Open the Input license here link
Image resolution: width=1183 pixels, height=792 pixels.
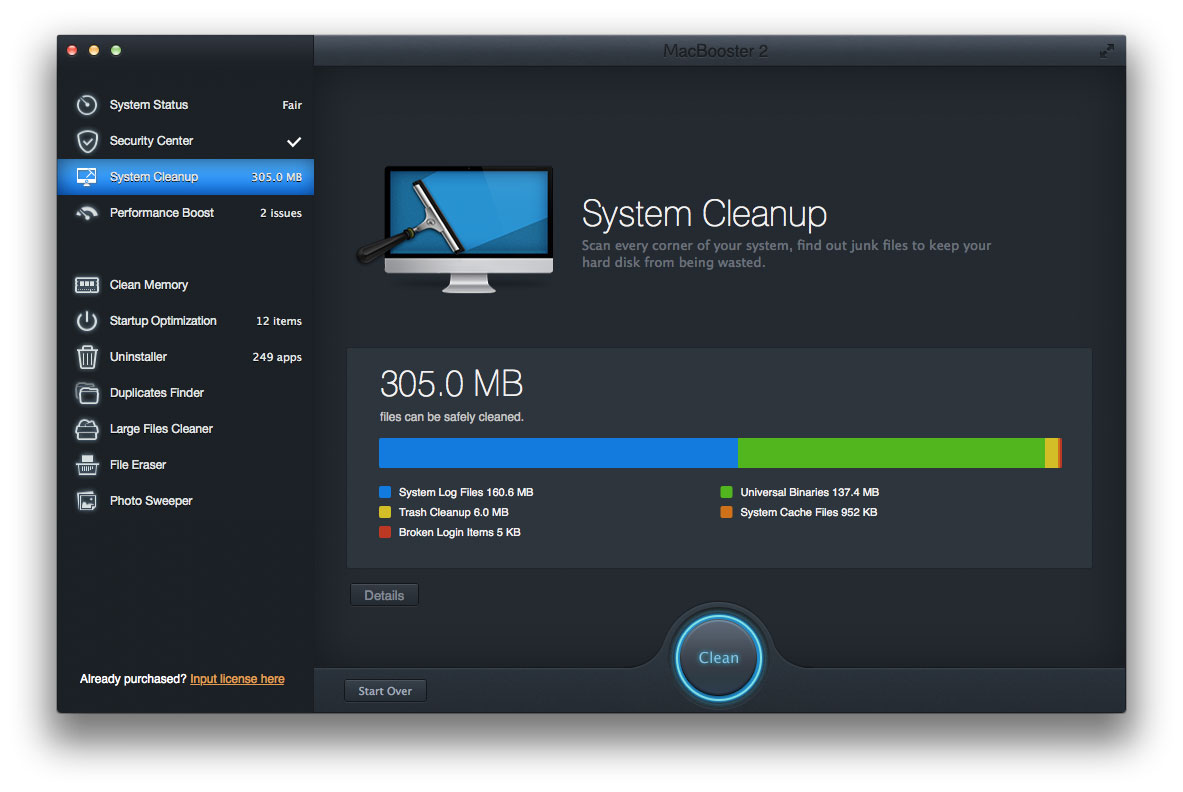coord(237,679)
